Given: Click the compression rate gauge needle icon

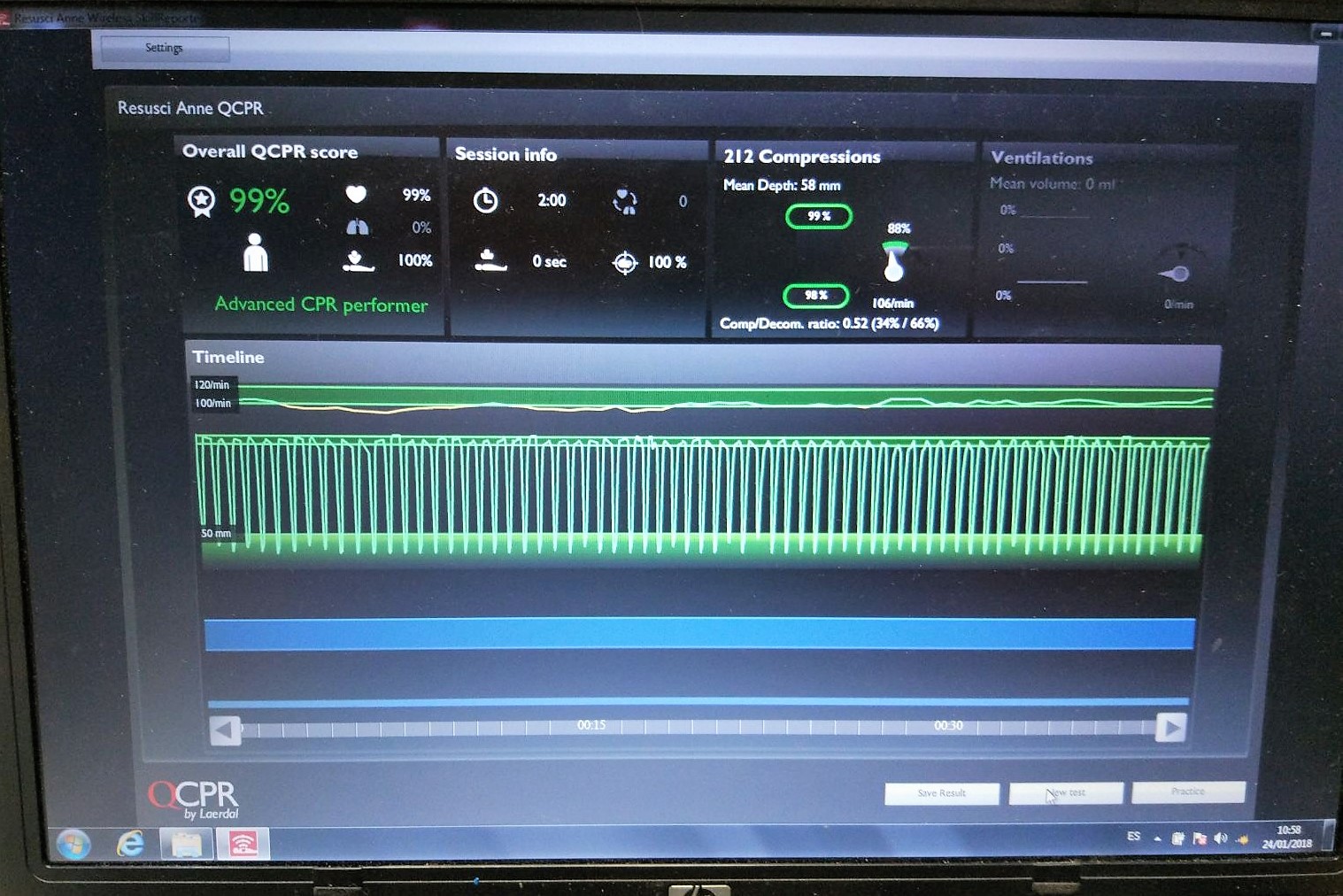Looking at the screenshot, I should 895,261.
